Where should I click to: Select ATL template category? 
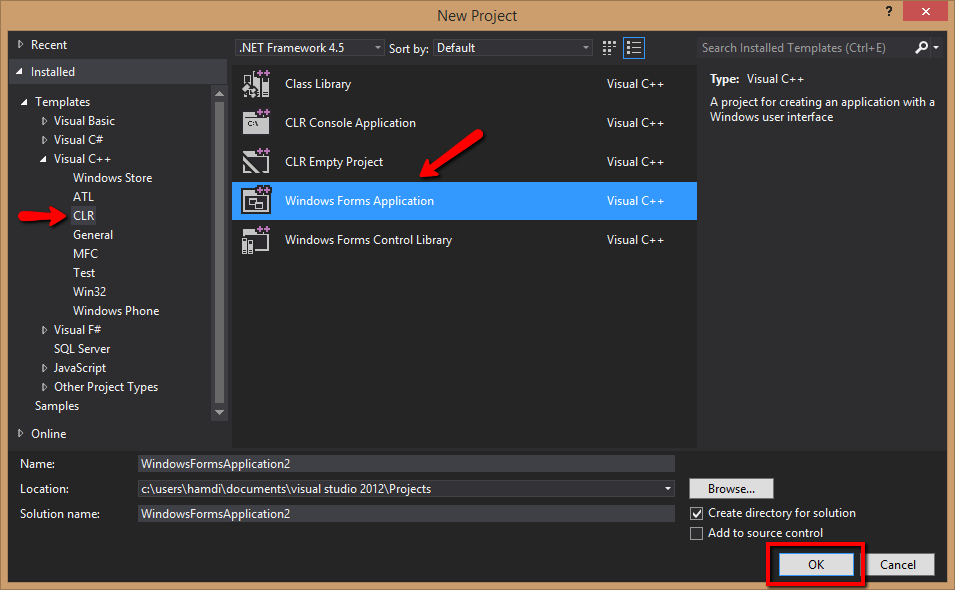tap(83, 197)
